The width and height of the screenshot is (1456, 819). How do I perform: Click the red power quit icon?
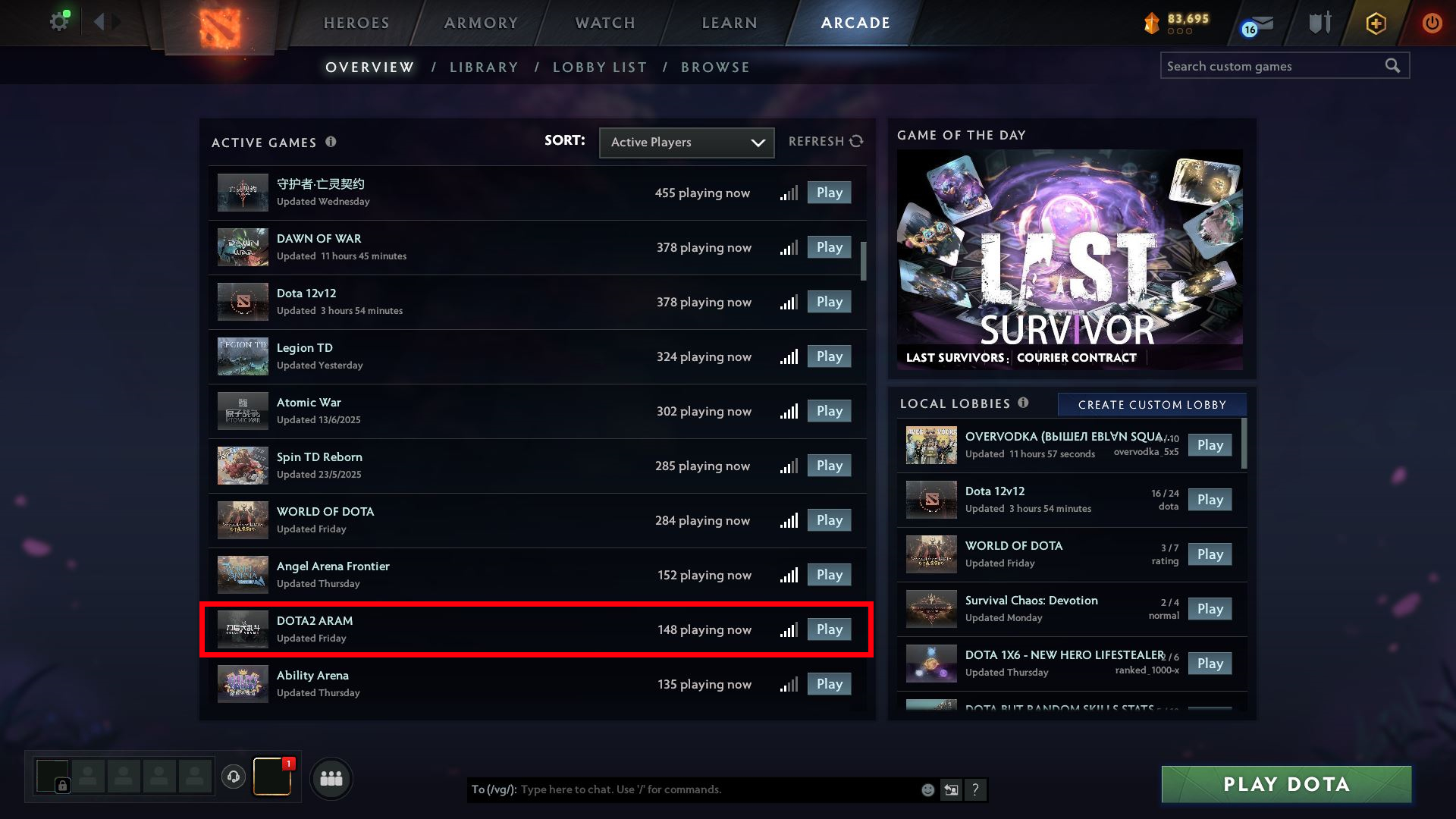click(x=1432, y=23)
